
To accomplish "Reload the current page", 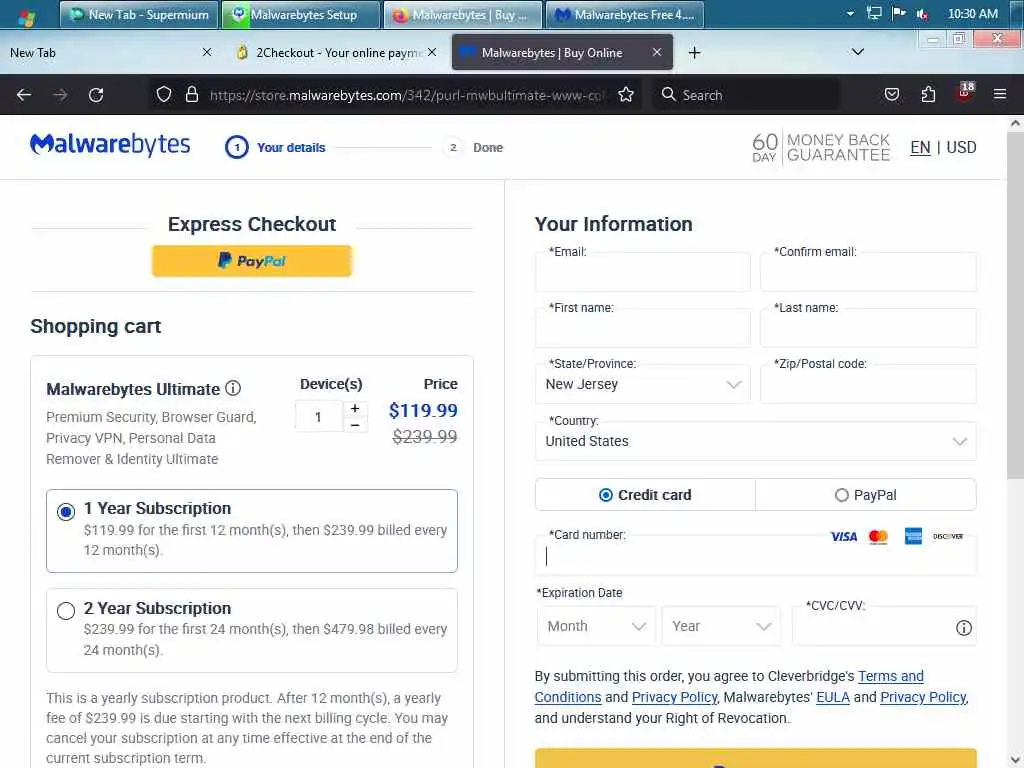I will 96,95.
